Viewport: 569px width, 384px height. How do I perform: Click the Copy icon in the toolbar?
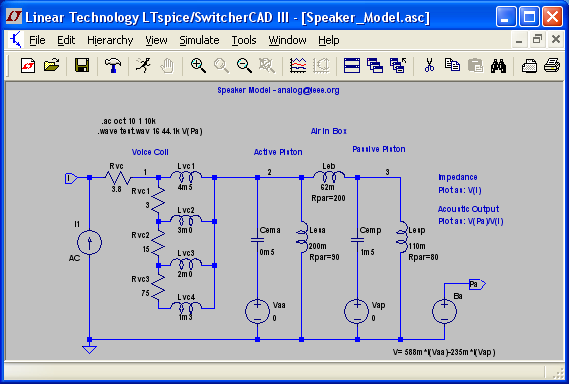point(452,66)
